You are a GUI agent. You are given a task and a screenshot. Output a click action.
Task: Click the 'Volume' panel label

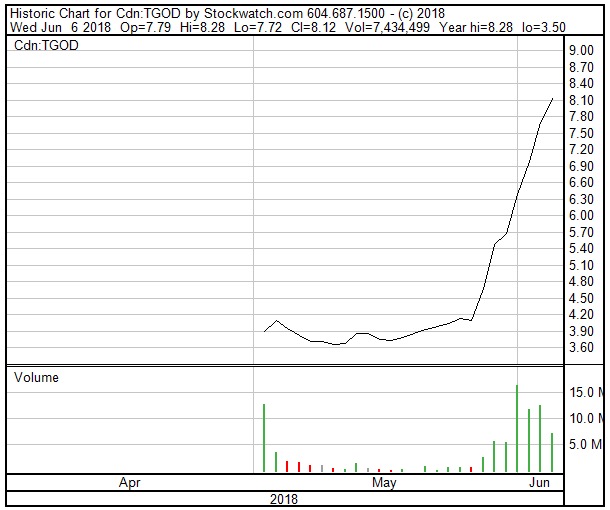point(36,377)
